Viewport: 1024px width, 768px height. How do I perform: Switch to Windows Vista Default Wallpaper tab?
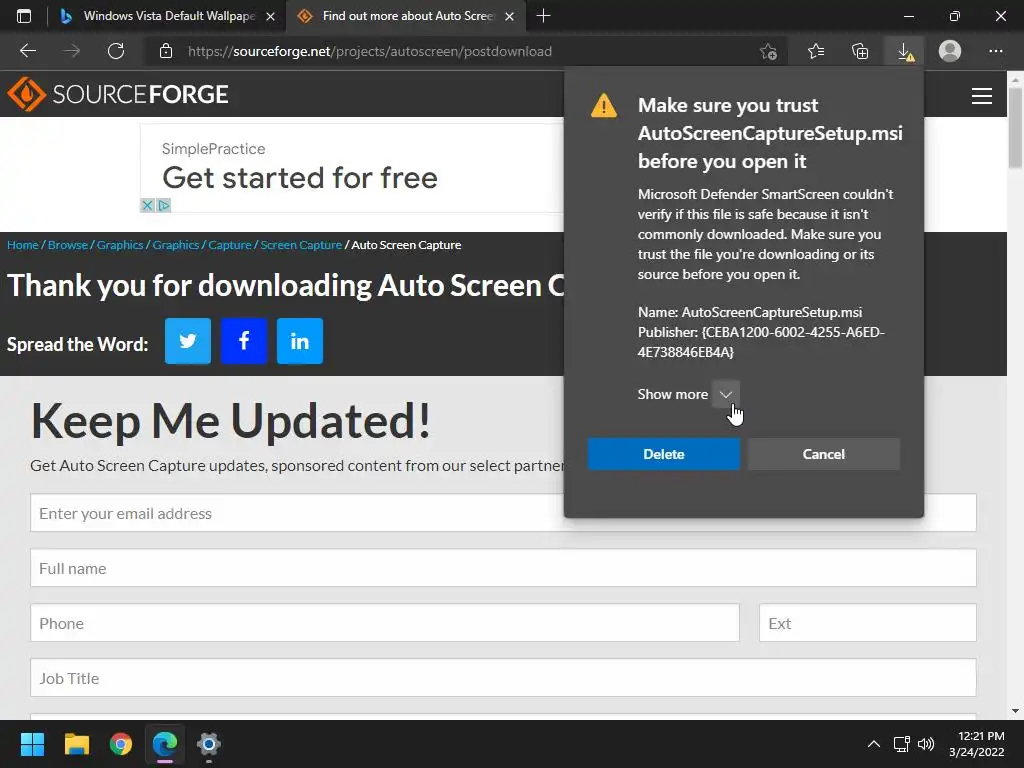(x=168, y=16)
